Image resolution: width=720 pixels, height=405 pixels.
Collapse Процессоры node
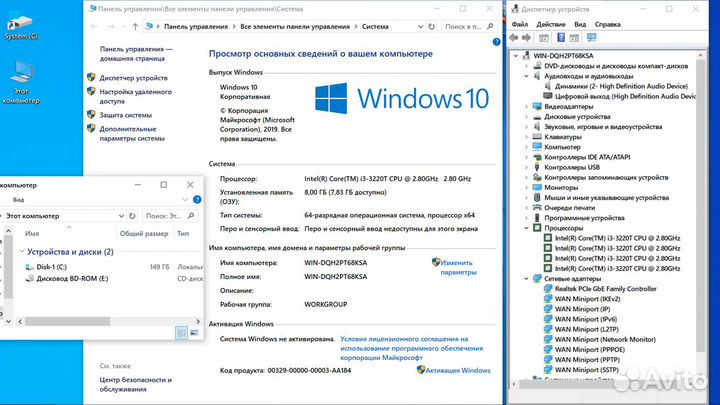(527, 228)
